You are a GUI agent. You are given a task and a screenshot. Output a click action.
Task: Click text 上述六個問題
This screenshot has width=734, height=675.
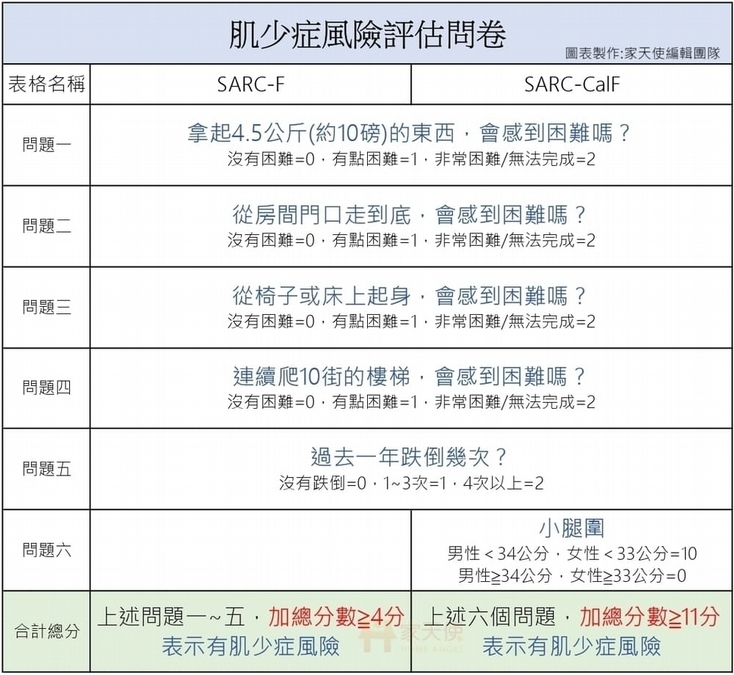490,617
